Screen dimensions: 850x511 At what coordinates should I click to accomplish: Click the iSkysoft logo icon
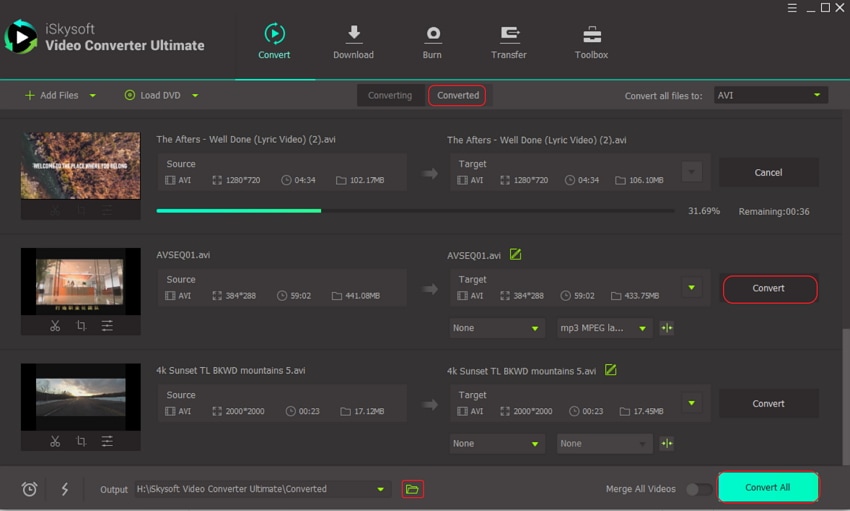(21, 37)
